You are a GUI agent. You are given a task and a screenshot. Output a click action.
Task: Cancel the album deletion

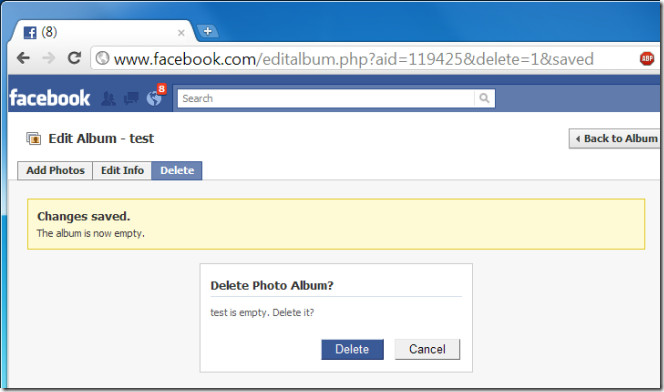click(427, 349)
